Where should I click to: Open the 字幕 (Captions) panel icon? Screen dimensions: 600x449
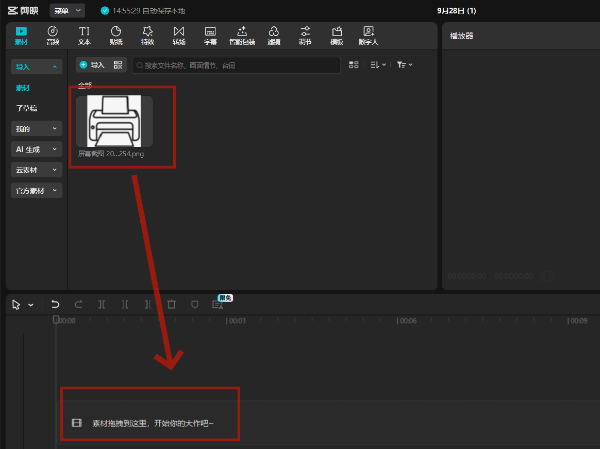point(211,36)
